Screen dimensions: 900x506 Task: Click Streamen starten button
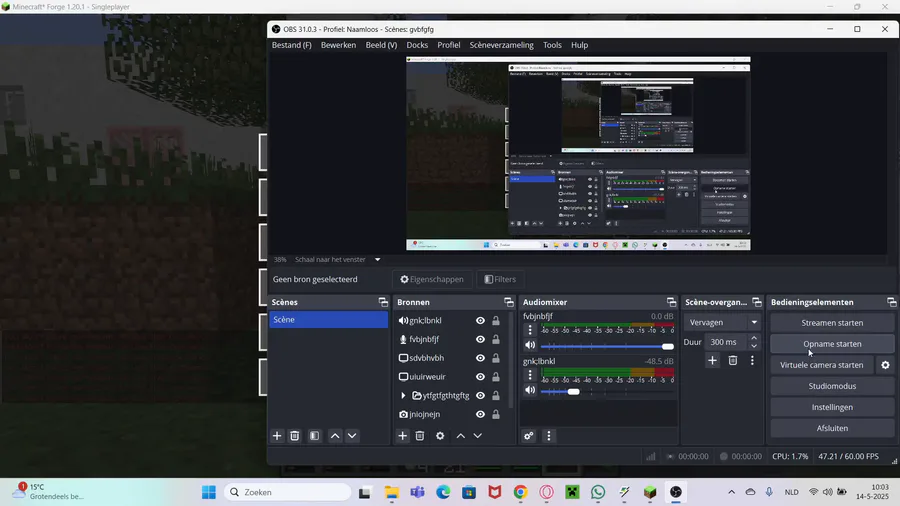(x=832, y=323)
